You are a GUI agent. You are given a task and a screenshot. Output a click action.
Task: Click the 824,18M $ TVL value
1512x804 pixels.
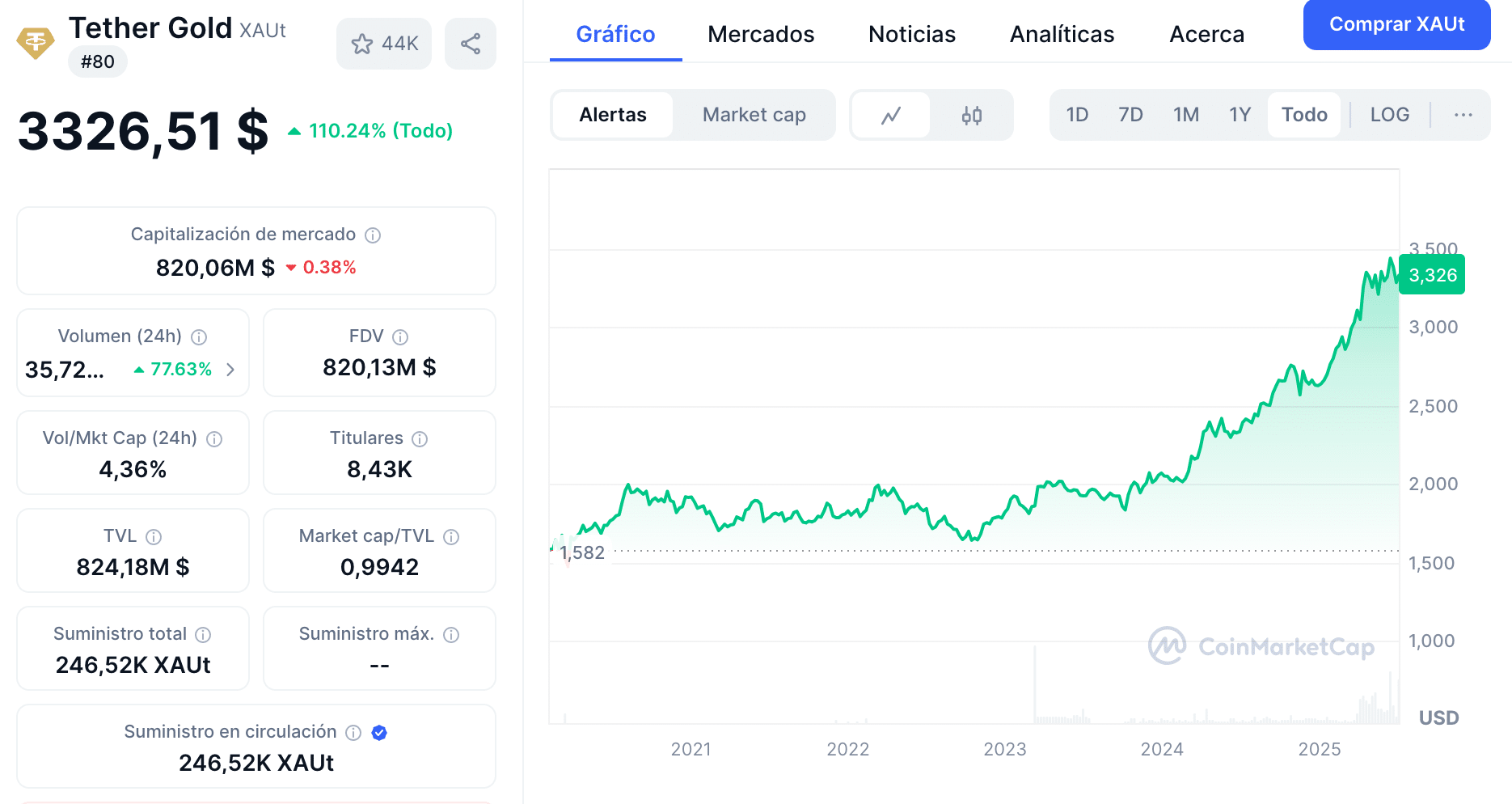[133, 568]
